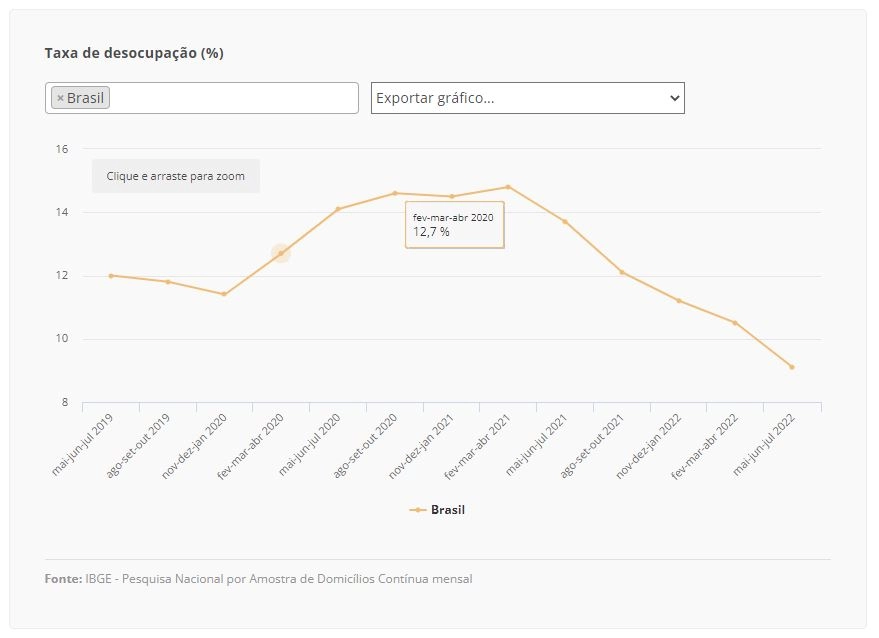
Task: Select the ago-set-out 2020 data point
Action: coord(395,193)
